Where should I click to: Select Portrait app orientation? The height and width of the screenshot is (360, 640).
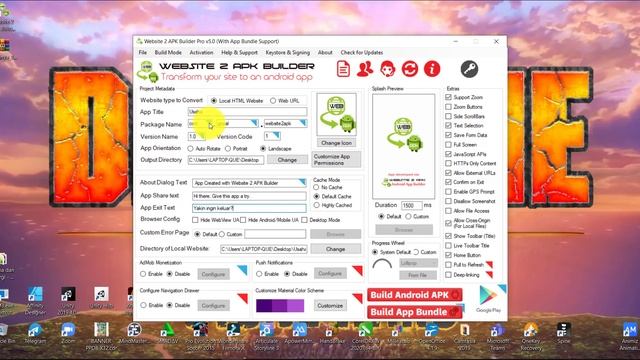[228, 149]
